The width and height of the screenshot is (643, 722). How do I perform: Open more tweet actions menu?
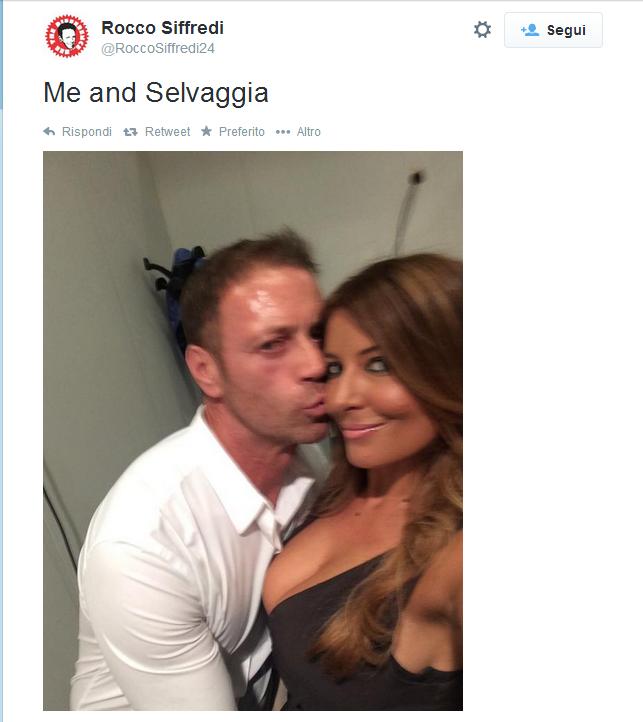[x=298, y=132]
